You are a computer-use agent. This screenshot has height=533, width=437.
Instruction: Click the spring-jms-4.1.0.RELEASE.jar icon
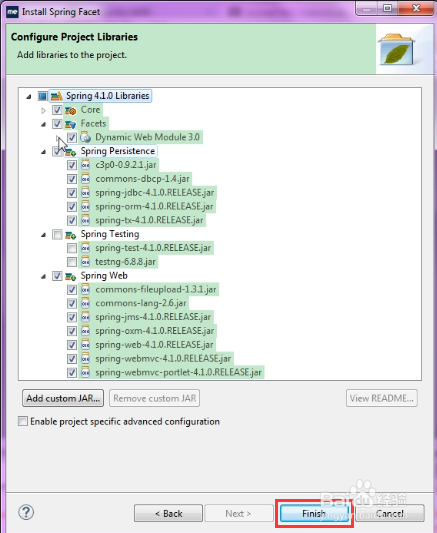(x=85, y=317)
